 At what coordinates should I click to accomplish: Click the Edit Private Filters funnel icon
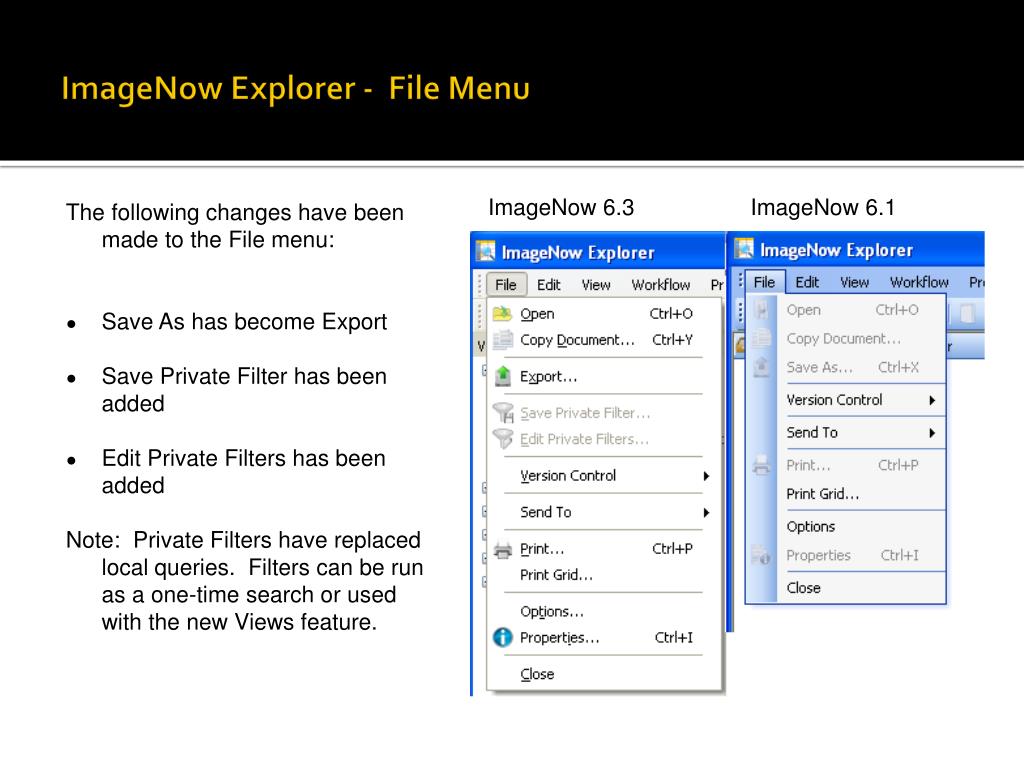(x=502, y=439)
